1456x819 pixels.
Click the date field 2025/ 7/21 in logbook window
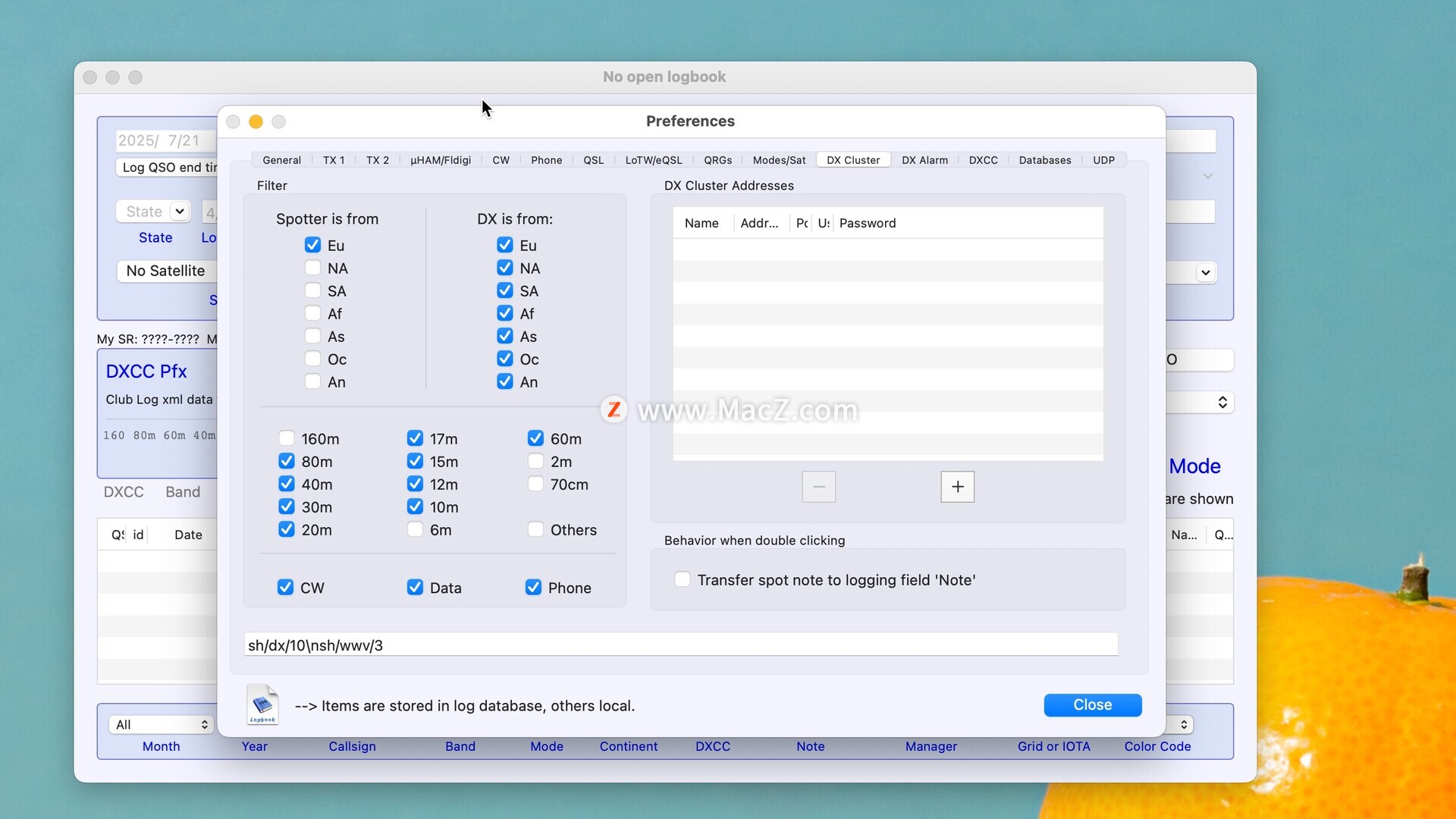point(166,140)
